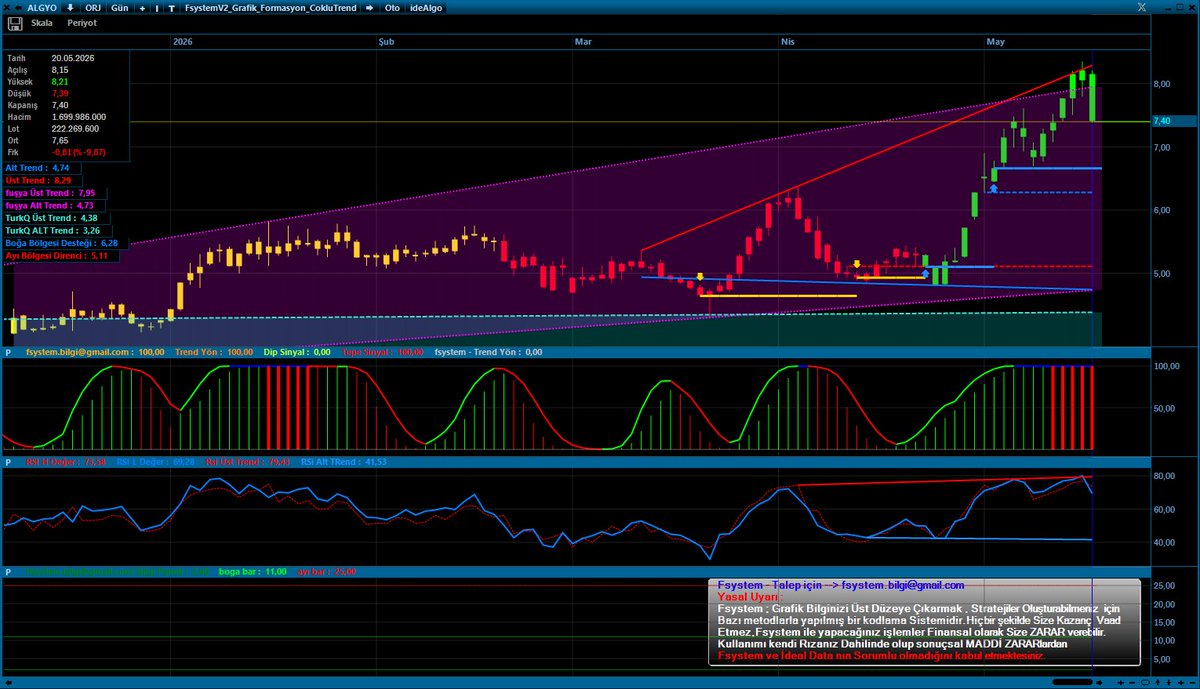
Task: Click the ayı bar 25,00 label
Action: tap(327, 571)
